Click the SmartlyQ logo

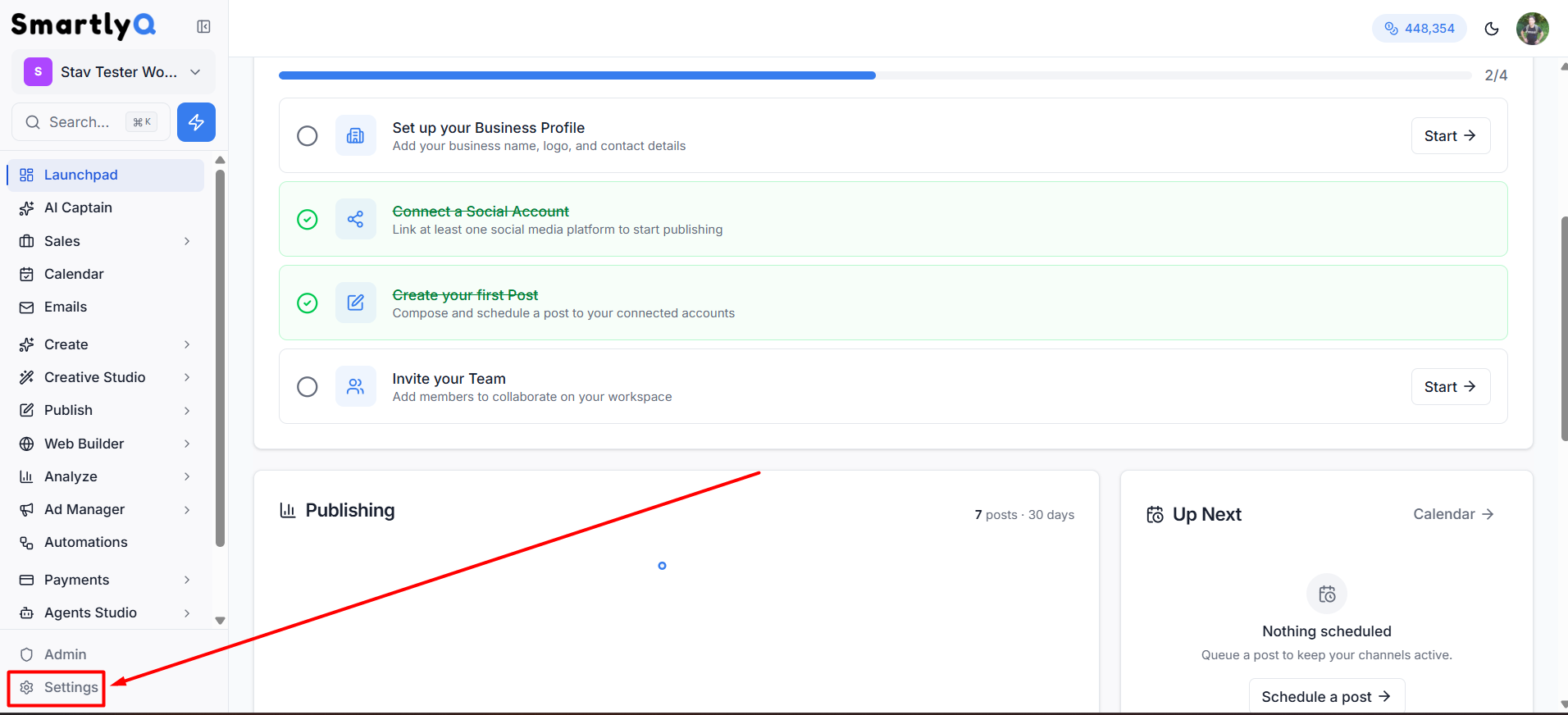(x=84, y=25)
